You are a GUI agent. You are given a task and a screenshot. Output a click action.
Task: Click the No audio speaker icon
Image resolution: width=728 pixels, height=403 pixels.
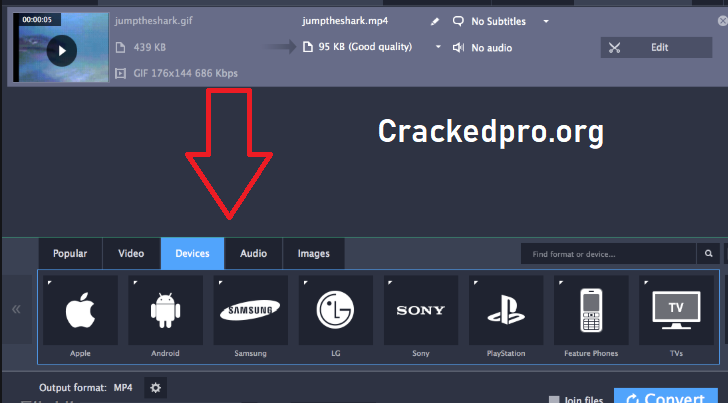[x=458, y=47]
